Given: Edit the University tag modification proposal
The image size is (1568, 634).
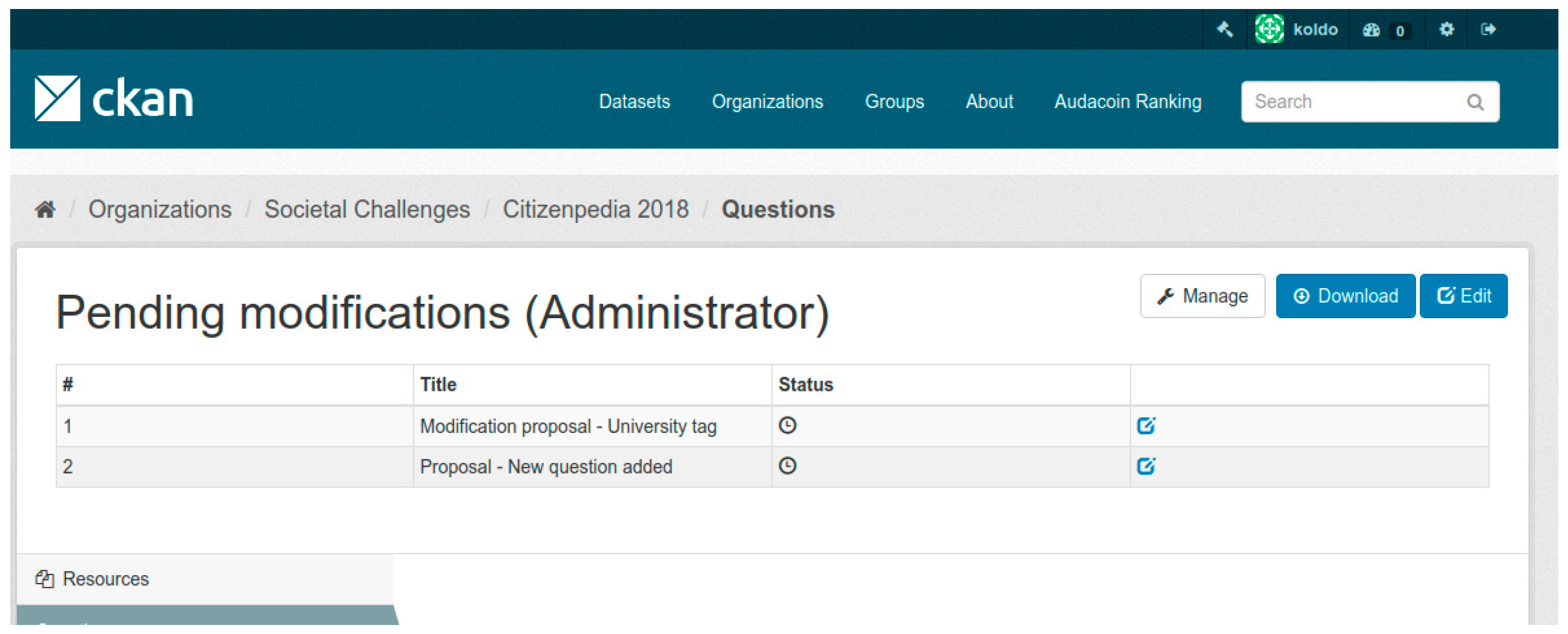Looking at the screenshot, I should pyautogui.click(x=1146, y=426).
